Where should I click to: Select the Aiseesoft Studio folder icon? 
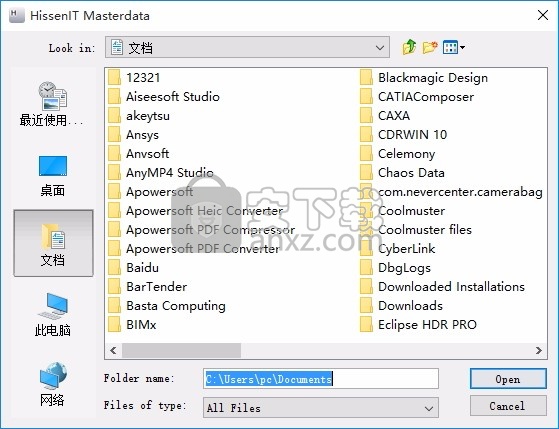[x=114, y=96]
